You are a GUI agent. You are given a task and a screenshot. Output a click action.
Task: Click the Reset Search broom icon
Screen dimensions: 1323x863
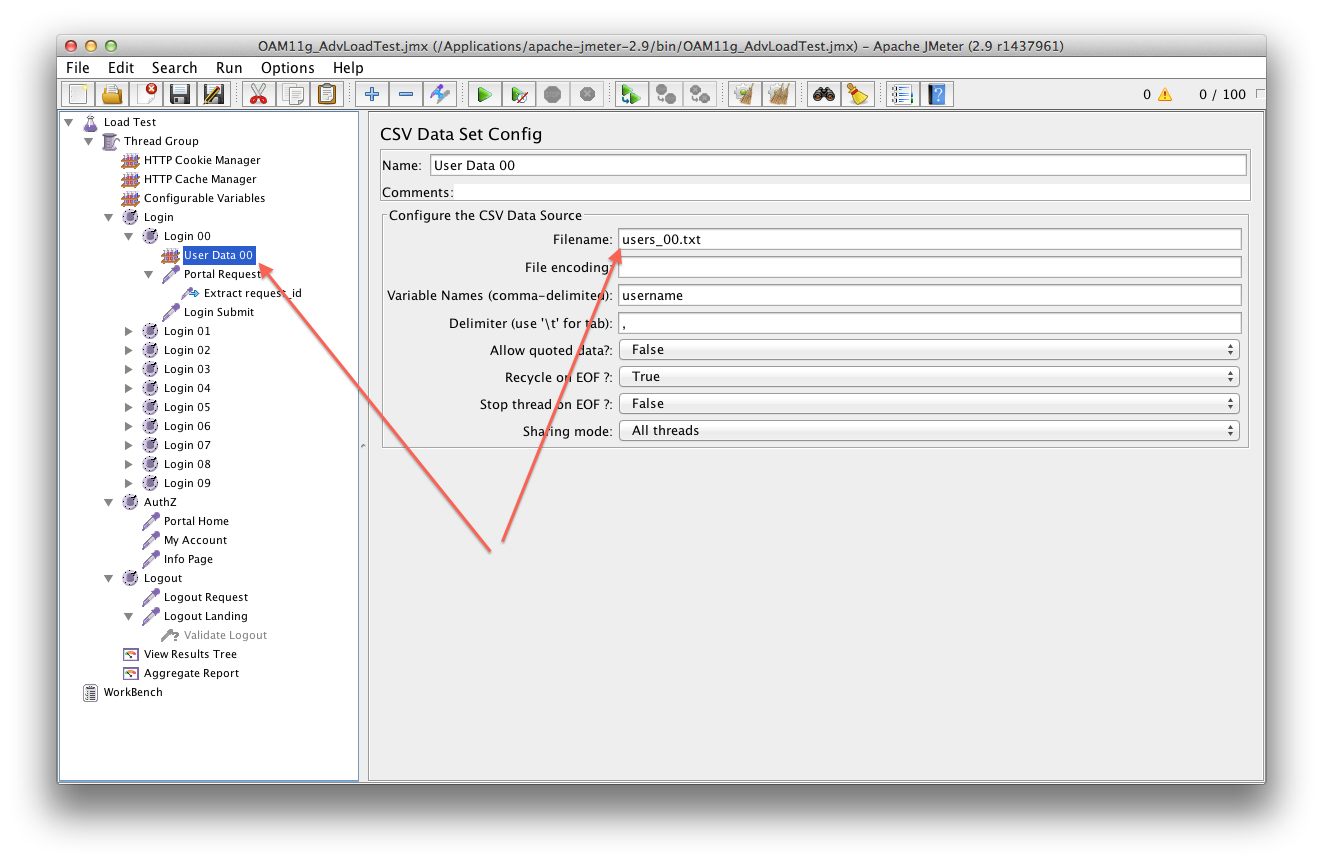[857, 94]
